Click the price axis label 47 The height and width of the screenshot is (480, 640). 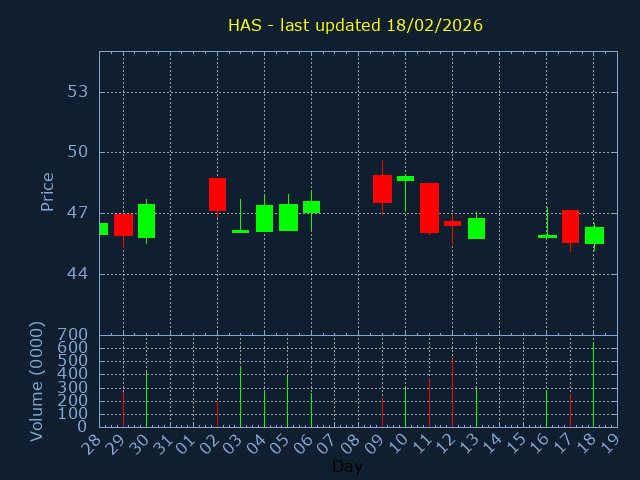point(78,213)
